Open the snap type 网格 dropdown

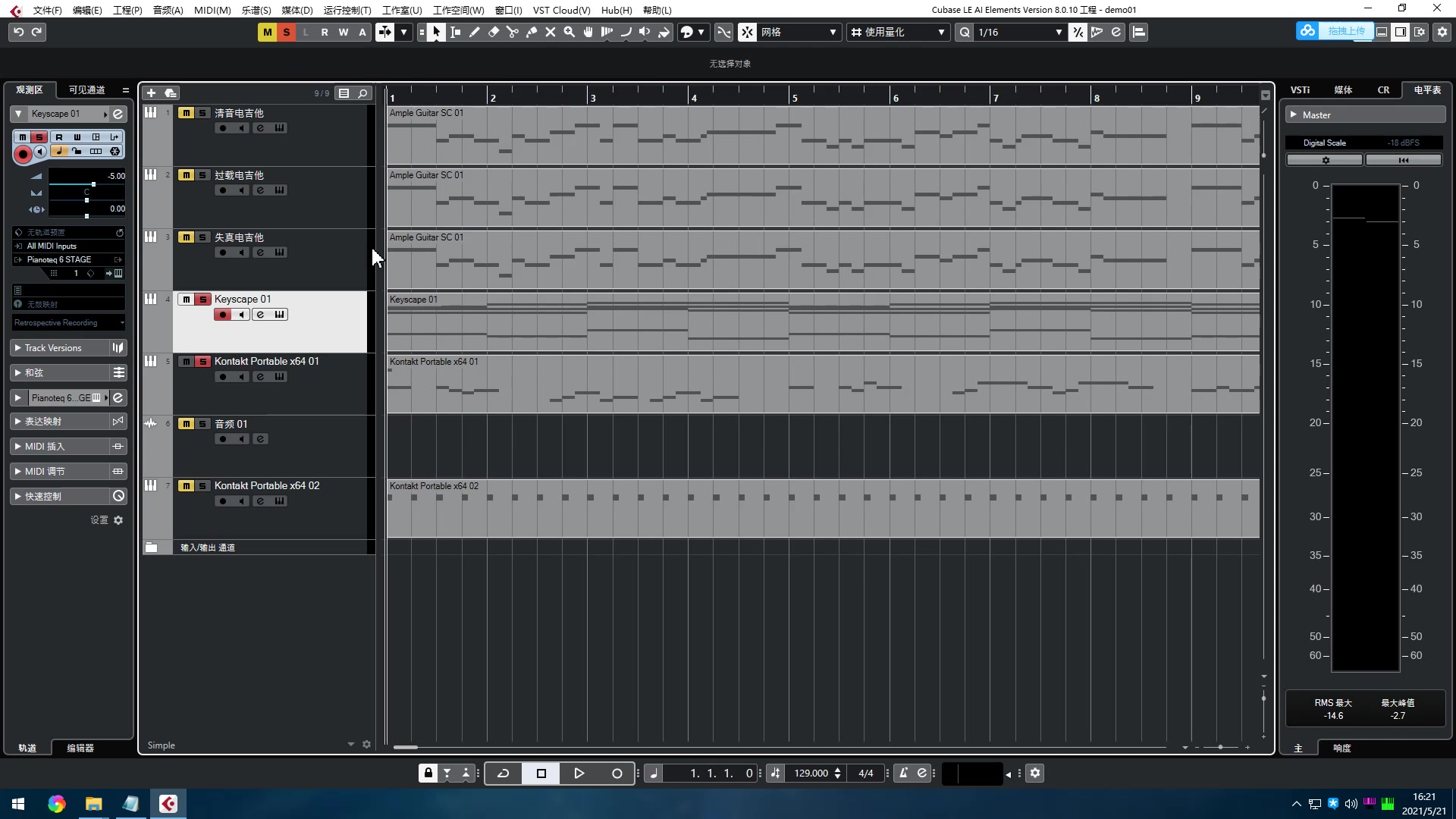[799, 32]
